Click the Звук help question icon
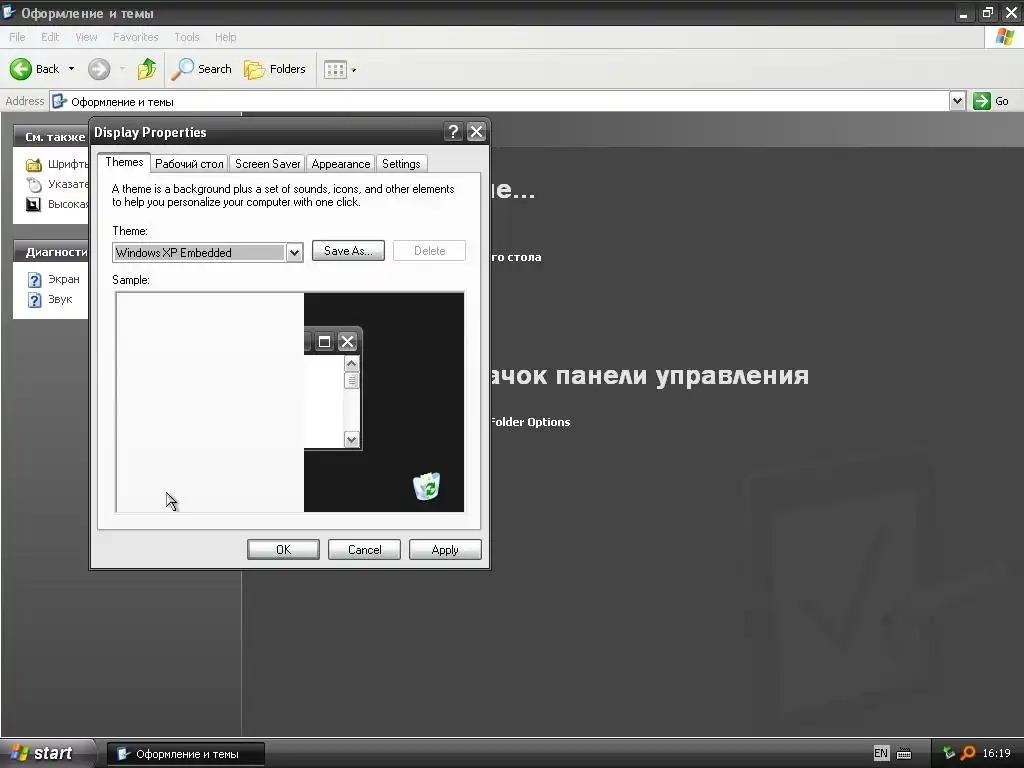1024x768 pixels. (35, 300)
